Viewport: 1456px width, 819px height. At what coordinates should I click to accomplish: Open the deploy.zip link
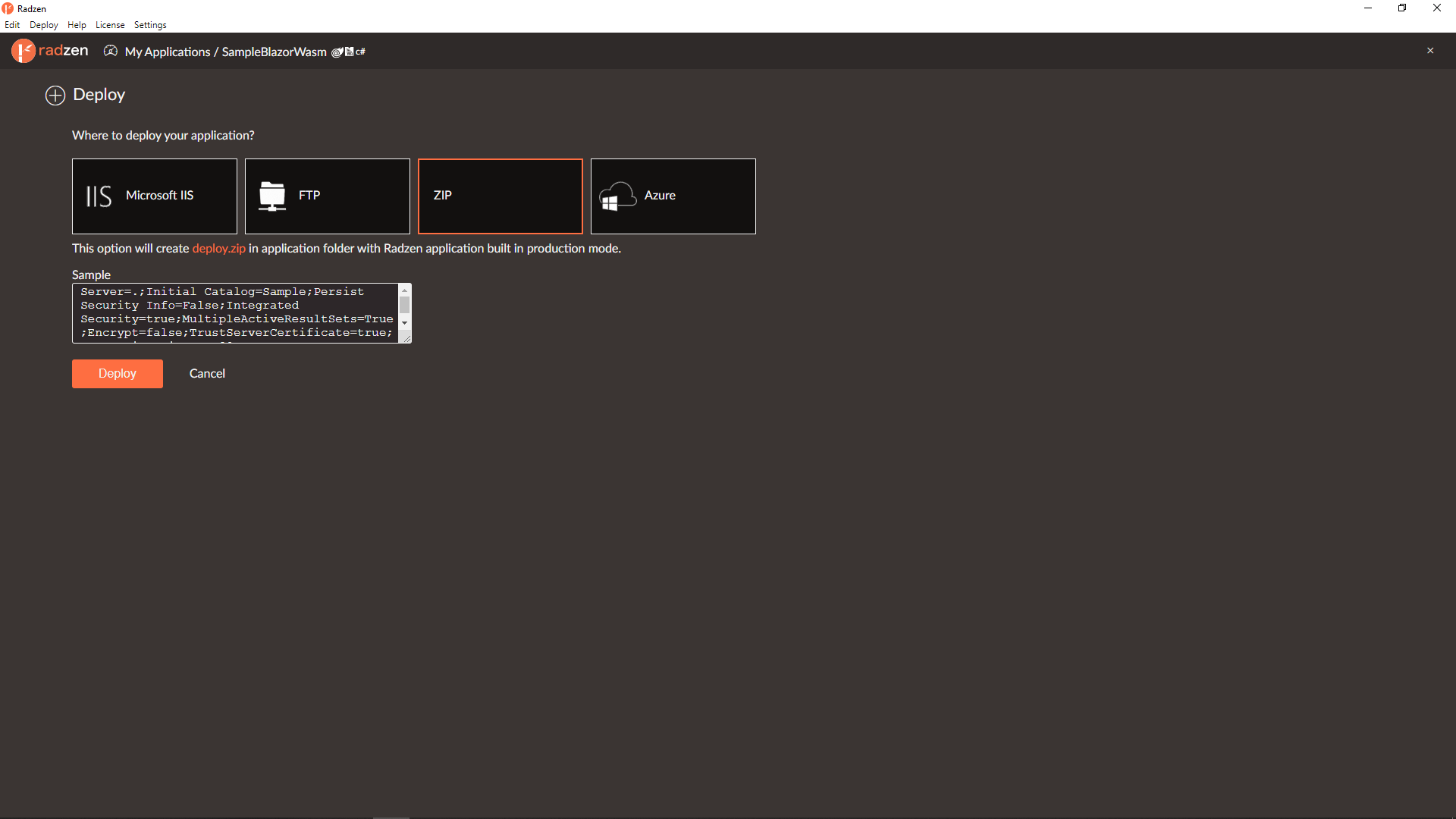coord(219,249)
